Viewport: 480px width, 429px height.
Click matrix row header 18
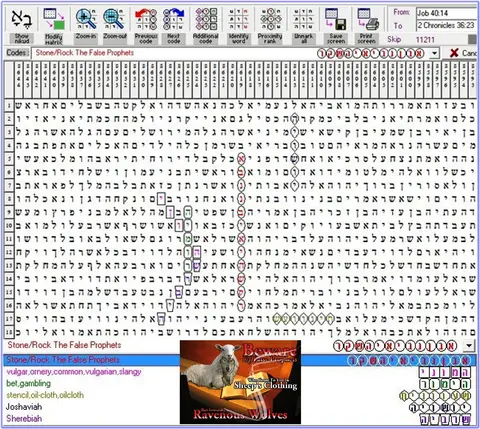pyautogui.click(x=9, y=332)
